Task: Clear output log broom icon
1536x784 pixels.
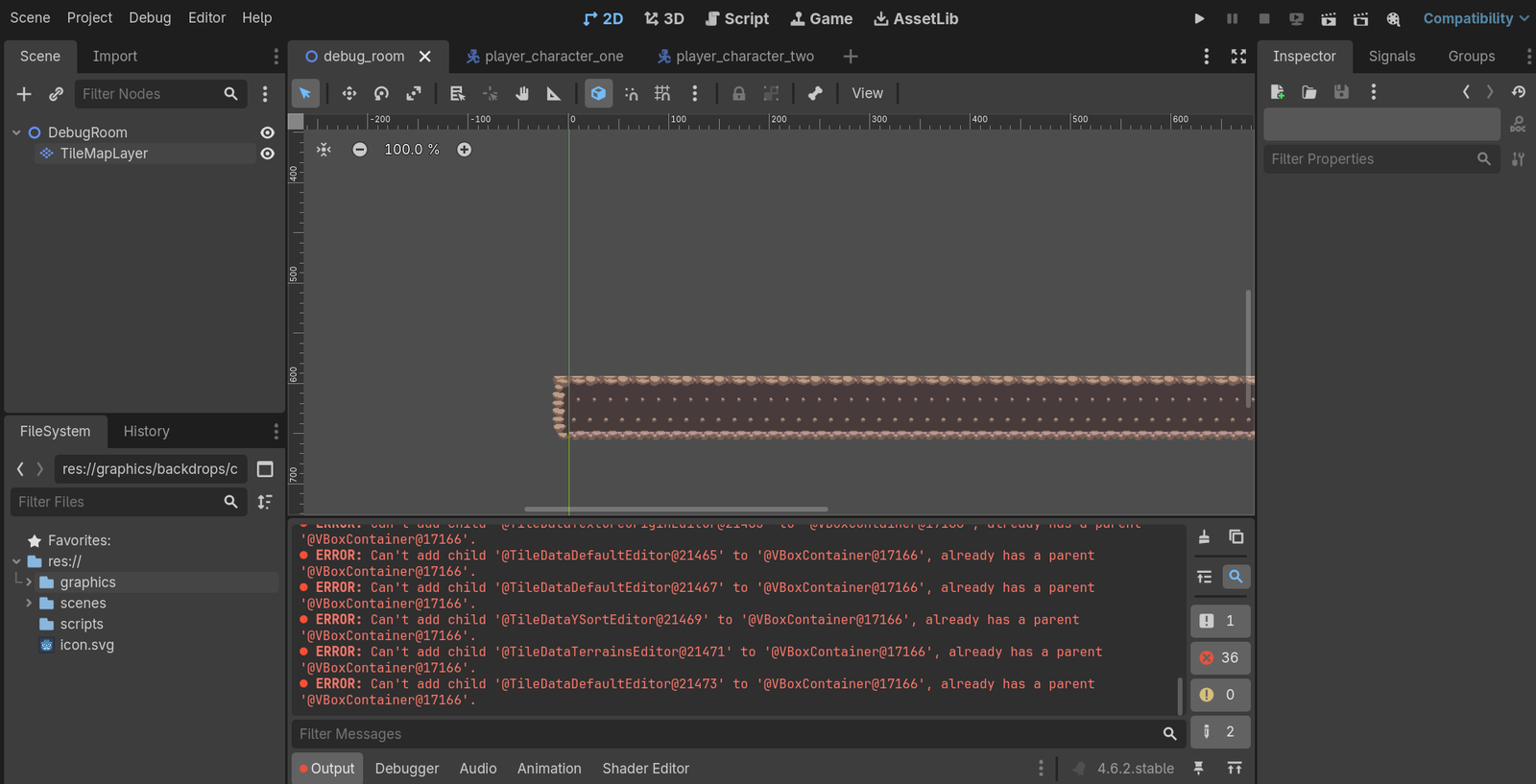Action: 1204,536
